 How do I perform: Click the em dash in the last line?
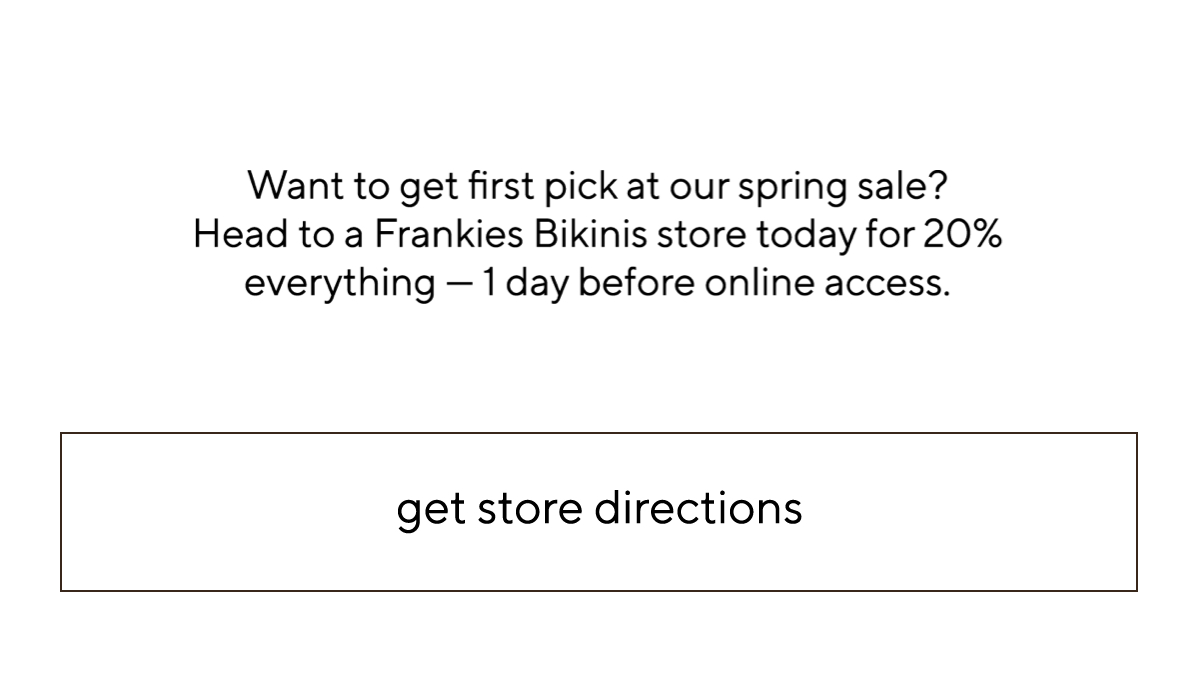(x=457, y=285)
